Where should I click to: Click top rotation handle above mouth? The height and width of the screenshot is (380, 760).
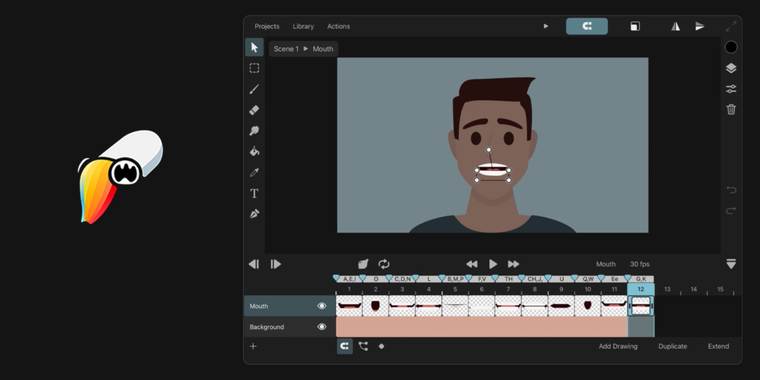(489, 150)
